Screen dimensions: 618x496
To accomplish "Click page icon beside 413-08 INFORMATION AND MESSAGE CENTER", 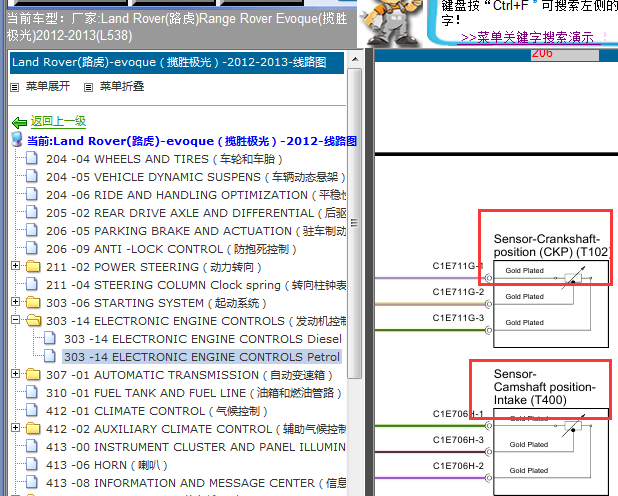I will [x=32, y=483].
